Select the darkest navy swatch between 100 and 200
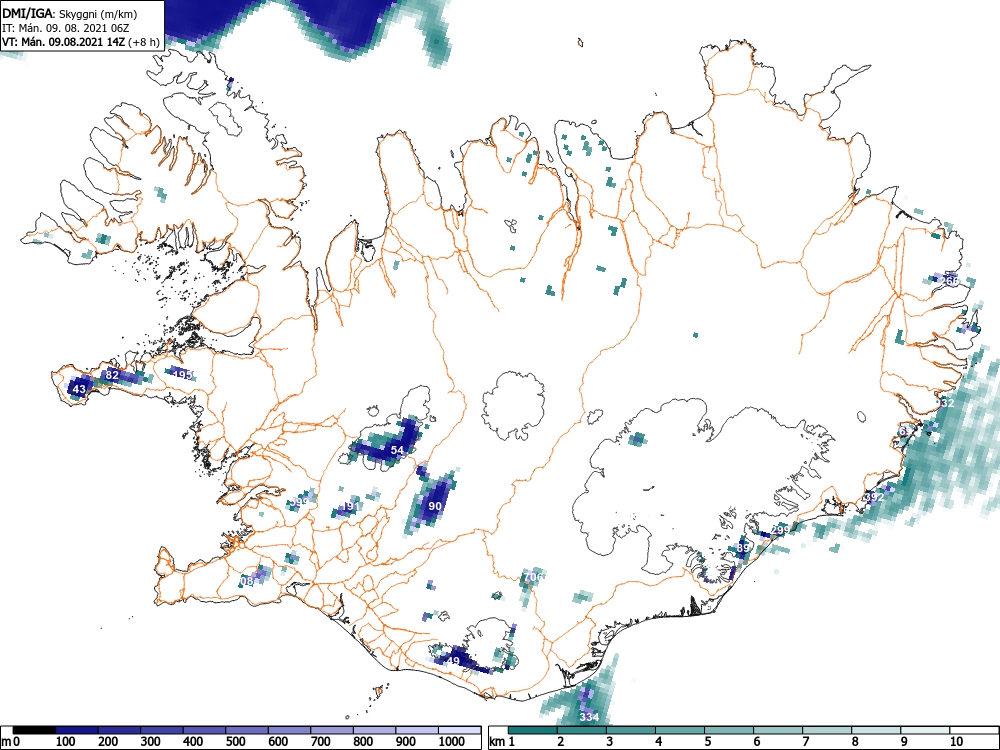 click(x=77, y=730)
